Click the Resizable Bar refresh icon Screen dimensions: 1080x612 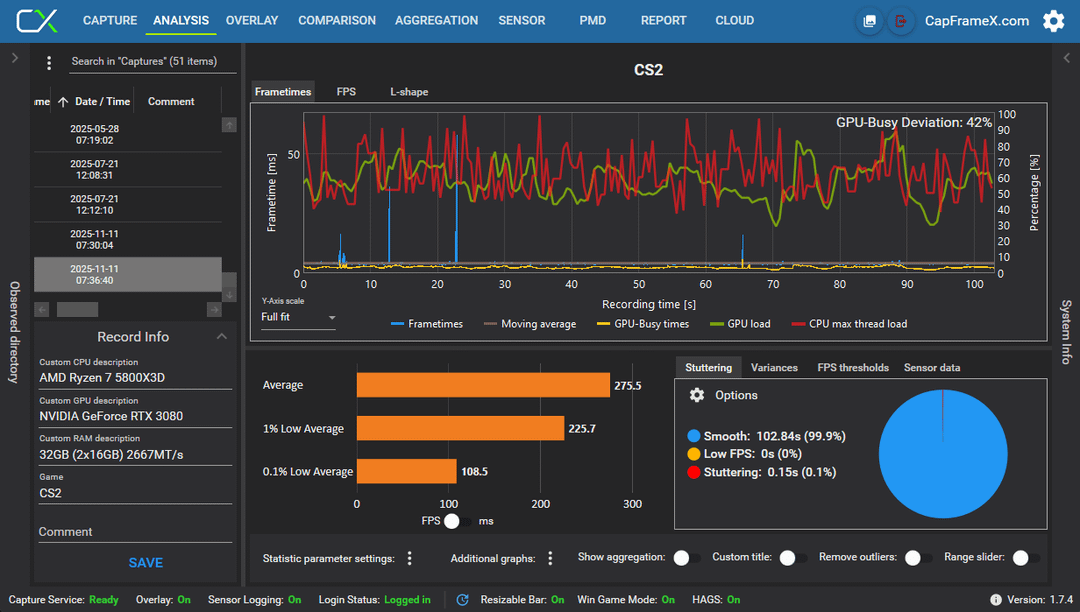pos(462,600)
